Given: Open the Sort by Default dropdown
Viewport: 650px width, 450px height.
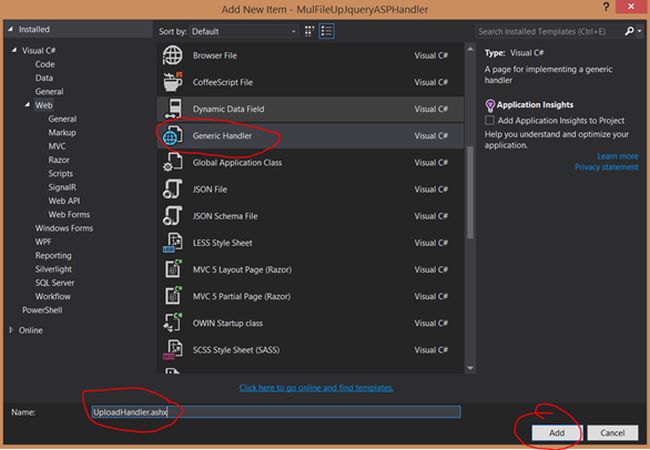Looking at the screenshot, I should (x=244, y=31).
